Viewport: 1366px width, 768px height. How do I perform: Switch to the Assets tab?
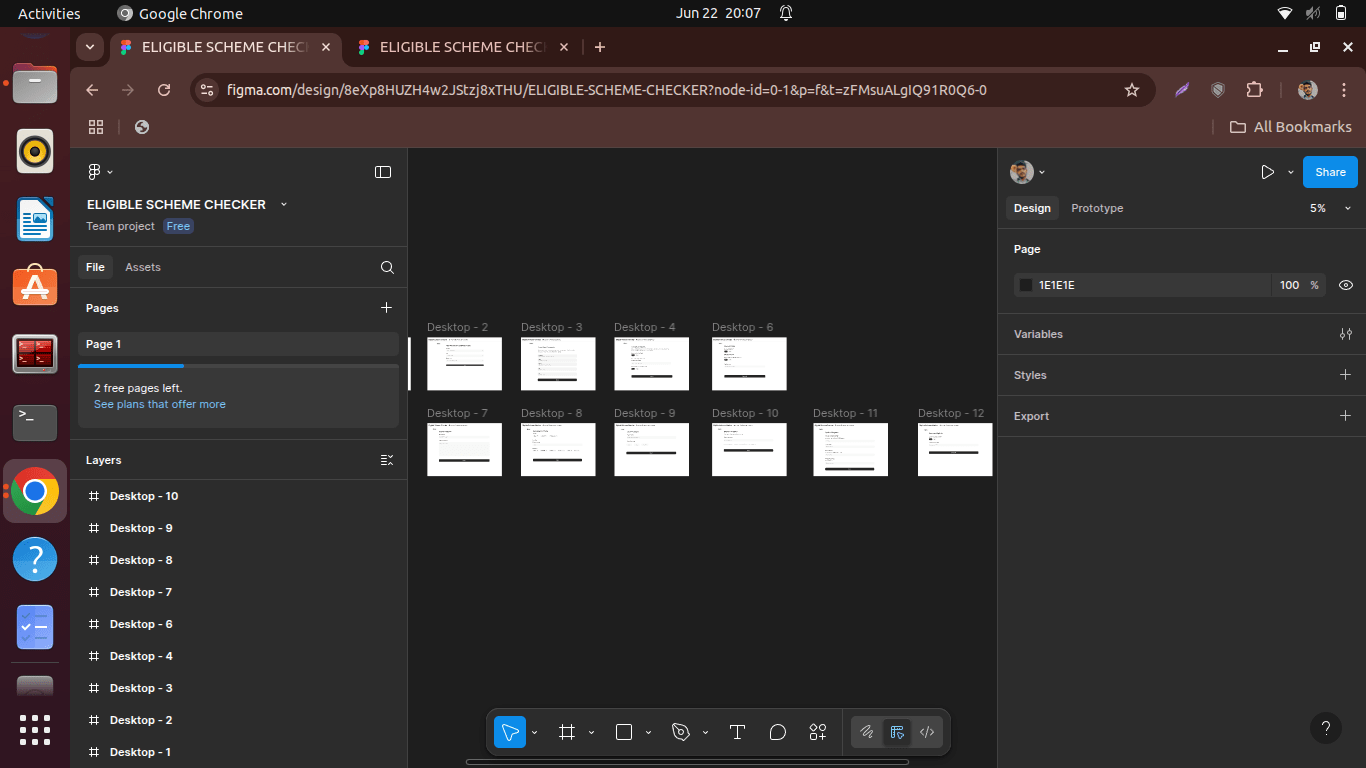143,267
